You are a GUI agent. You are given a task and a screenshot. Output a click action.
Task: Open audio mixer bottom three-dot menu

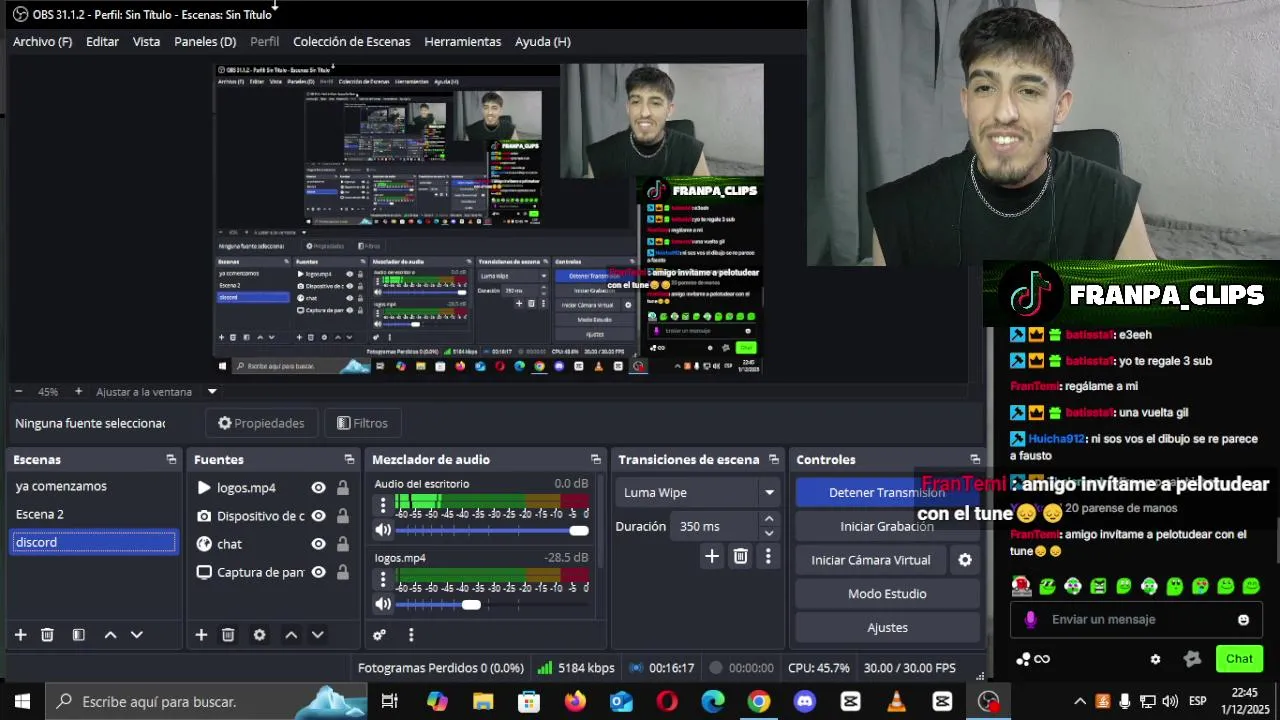click(x=410, y=635)
